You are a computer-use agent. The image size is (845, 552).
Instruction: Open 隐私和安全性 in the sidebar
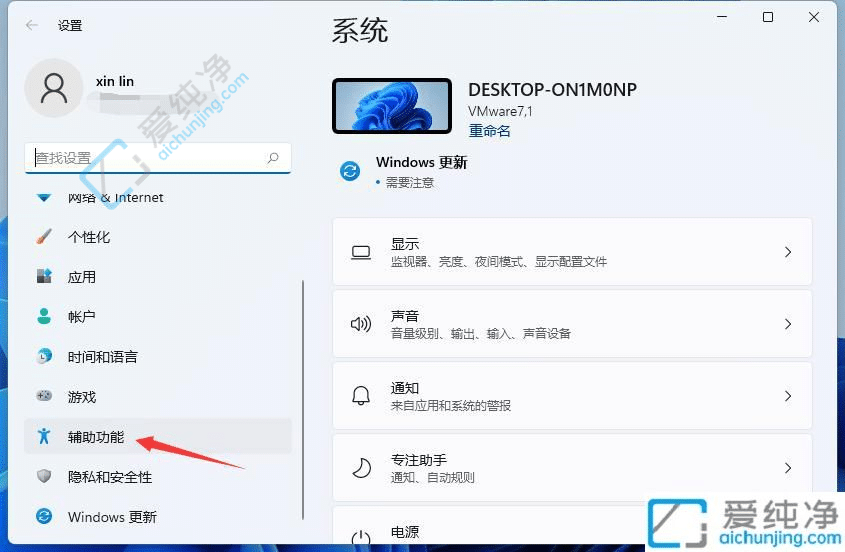[158, 476]
